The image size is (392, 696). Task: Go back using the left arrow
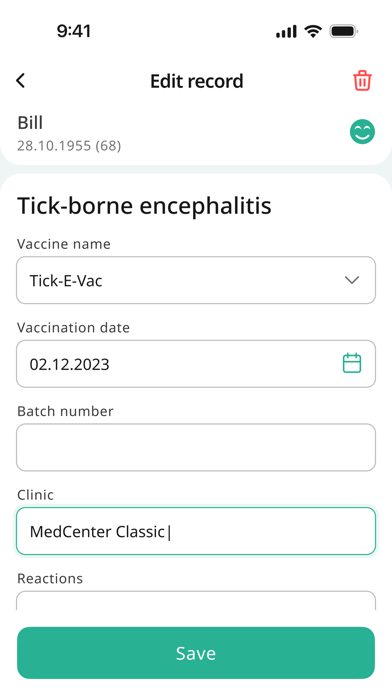point(20,81)
